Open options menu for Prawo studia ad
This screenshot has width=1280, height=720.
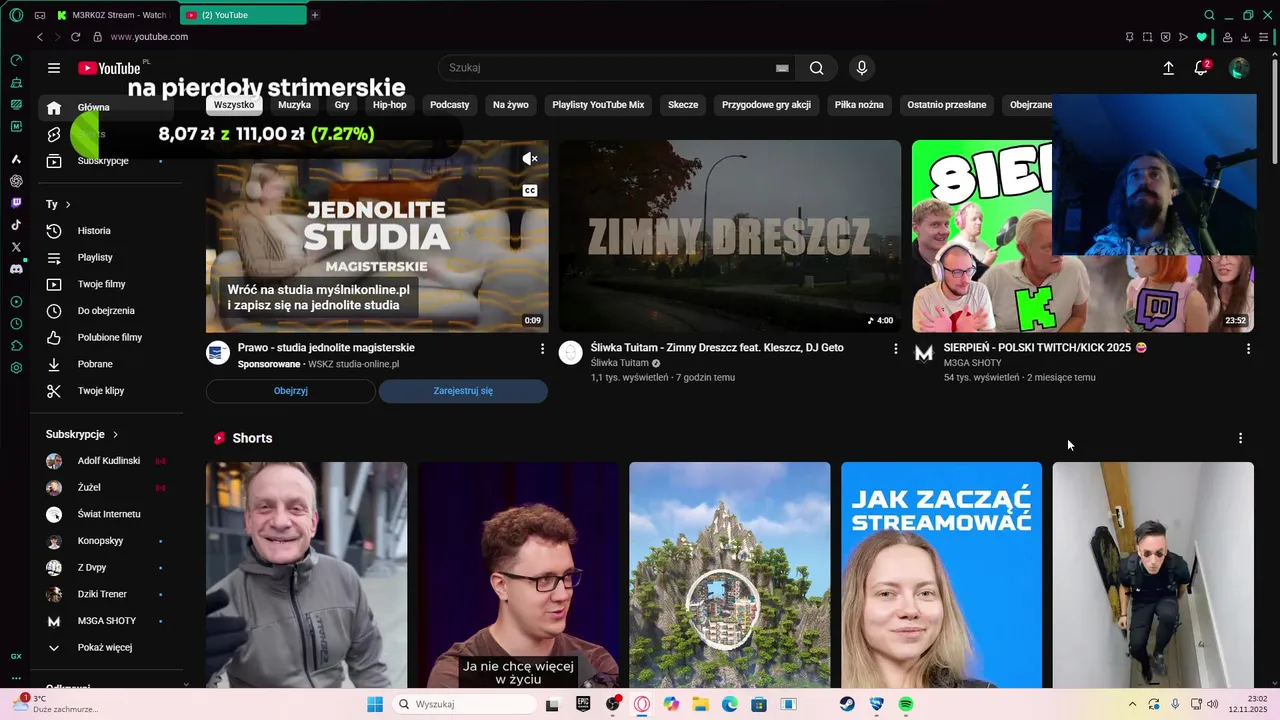click(542, 349)
